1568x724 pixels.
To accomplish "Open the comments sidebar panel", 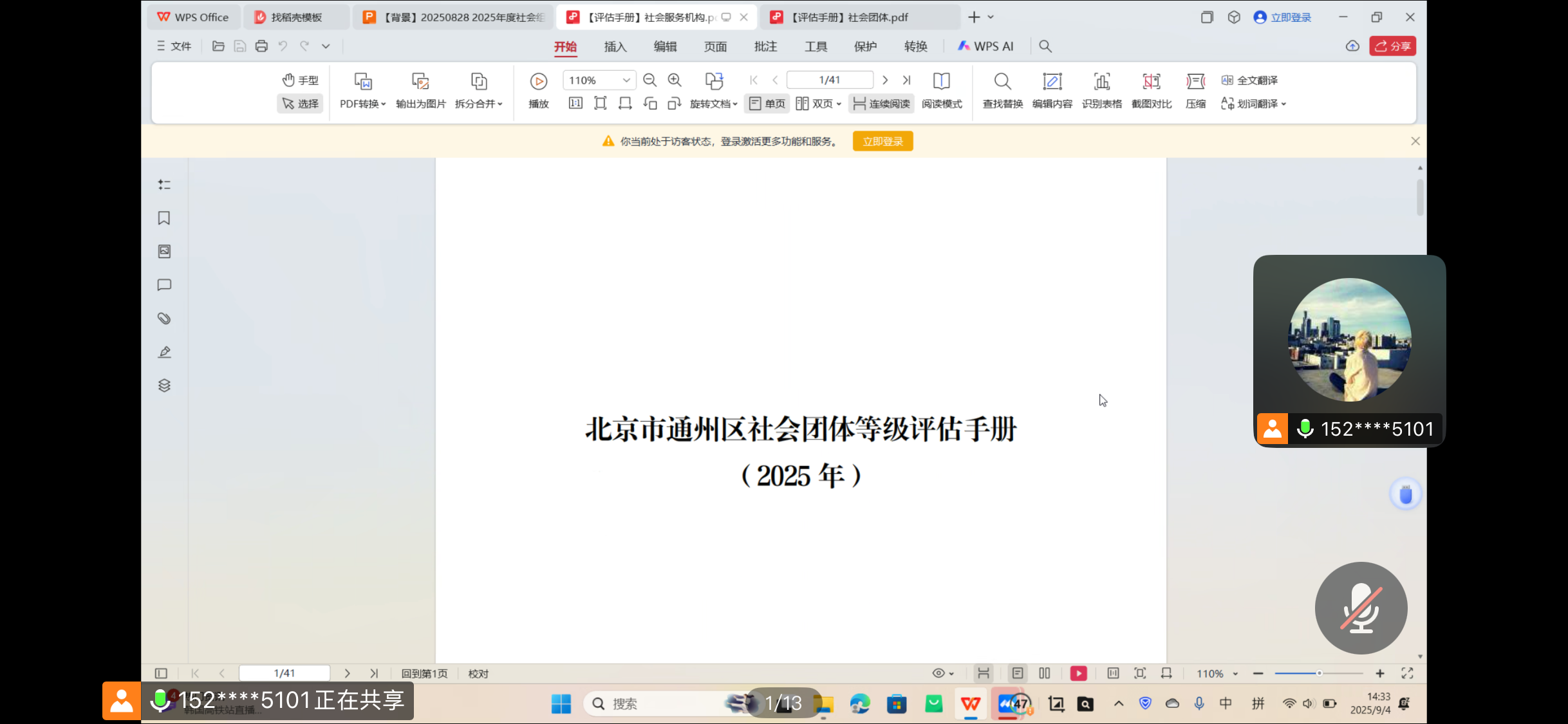I will [164, 285].
